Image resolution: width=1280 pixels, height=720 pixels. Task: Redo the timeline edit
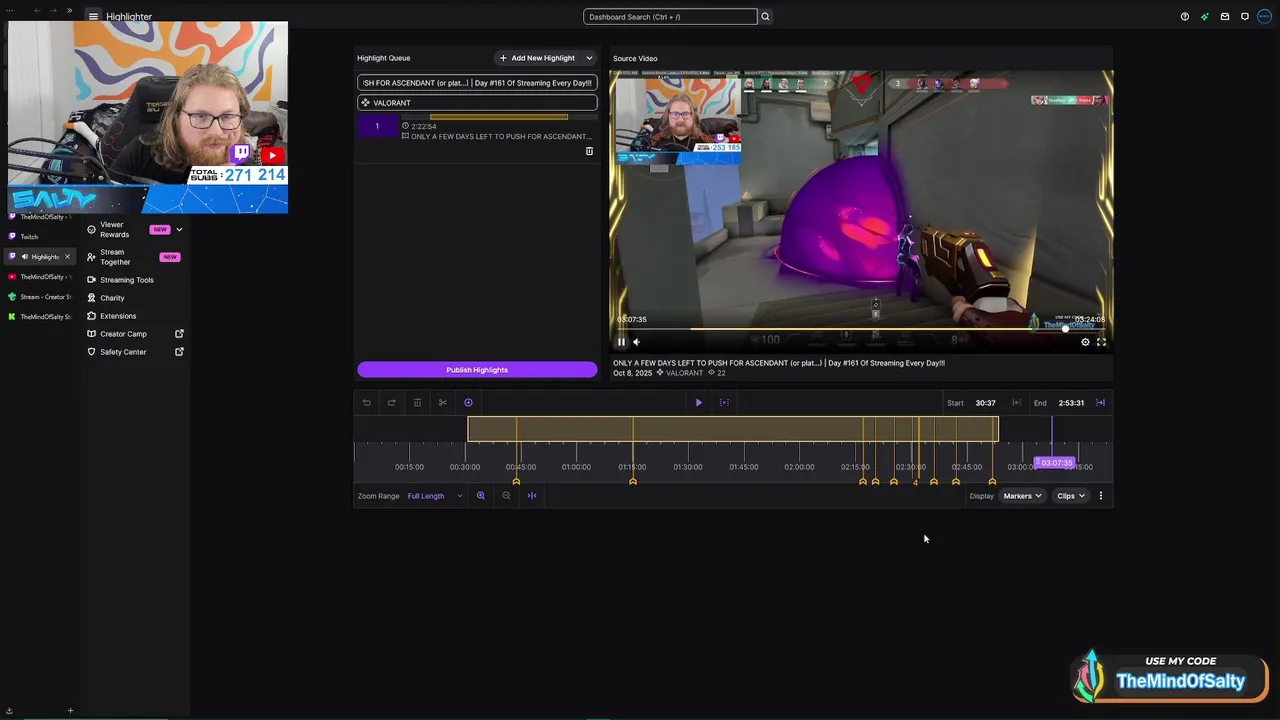(392, 403)
